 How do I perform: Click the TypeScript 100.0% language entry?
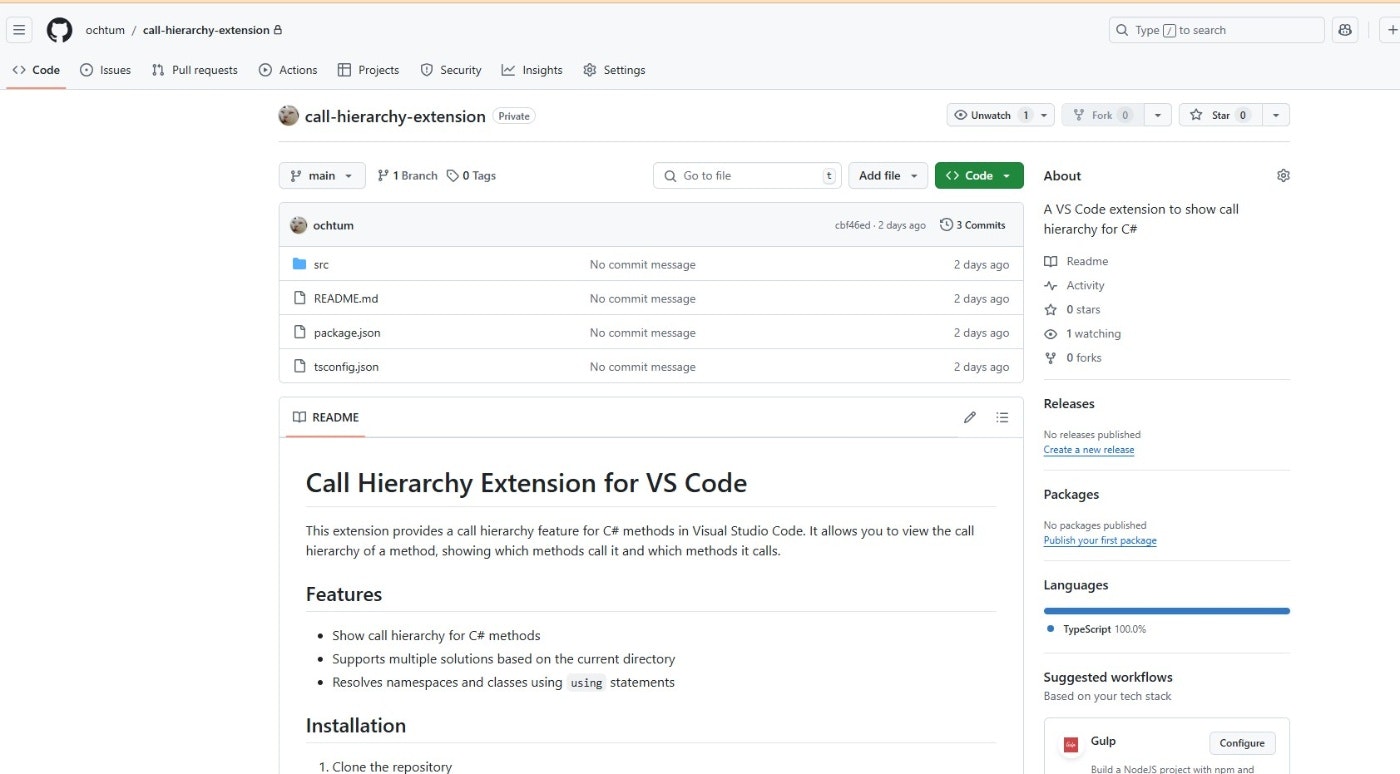(x=1097, y=629)
